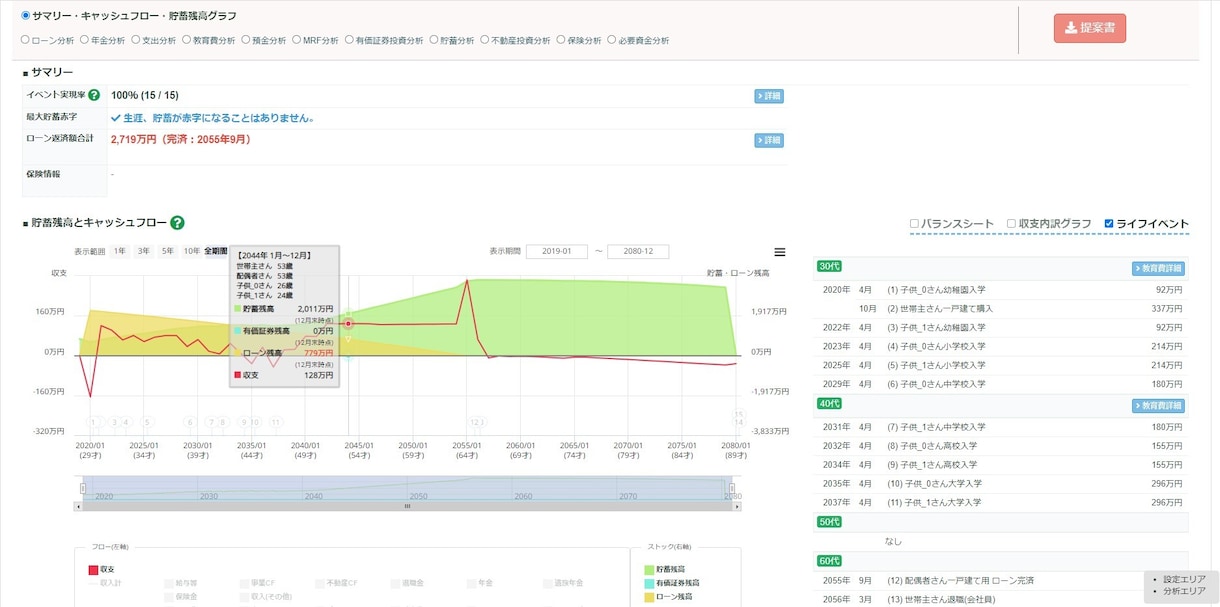Click the red 貯蓄残高 data point on chart
This screenshot has height=607, width=1220.
tap(348, 323)
